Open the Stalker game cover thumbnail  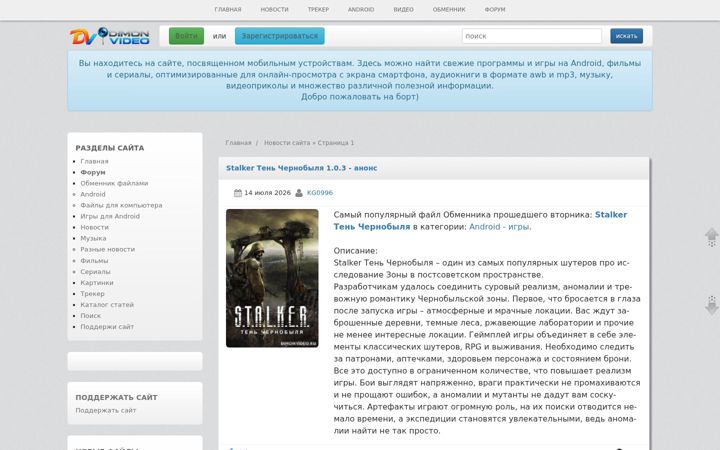pyautogui.click(x=272, y=278)
